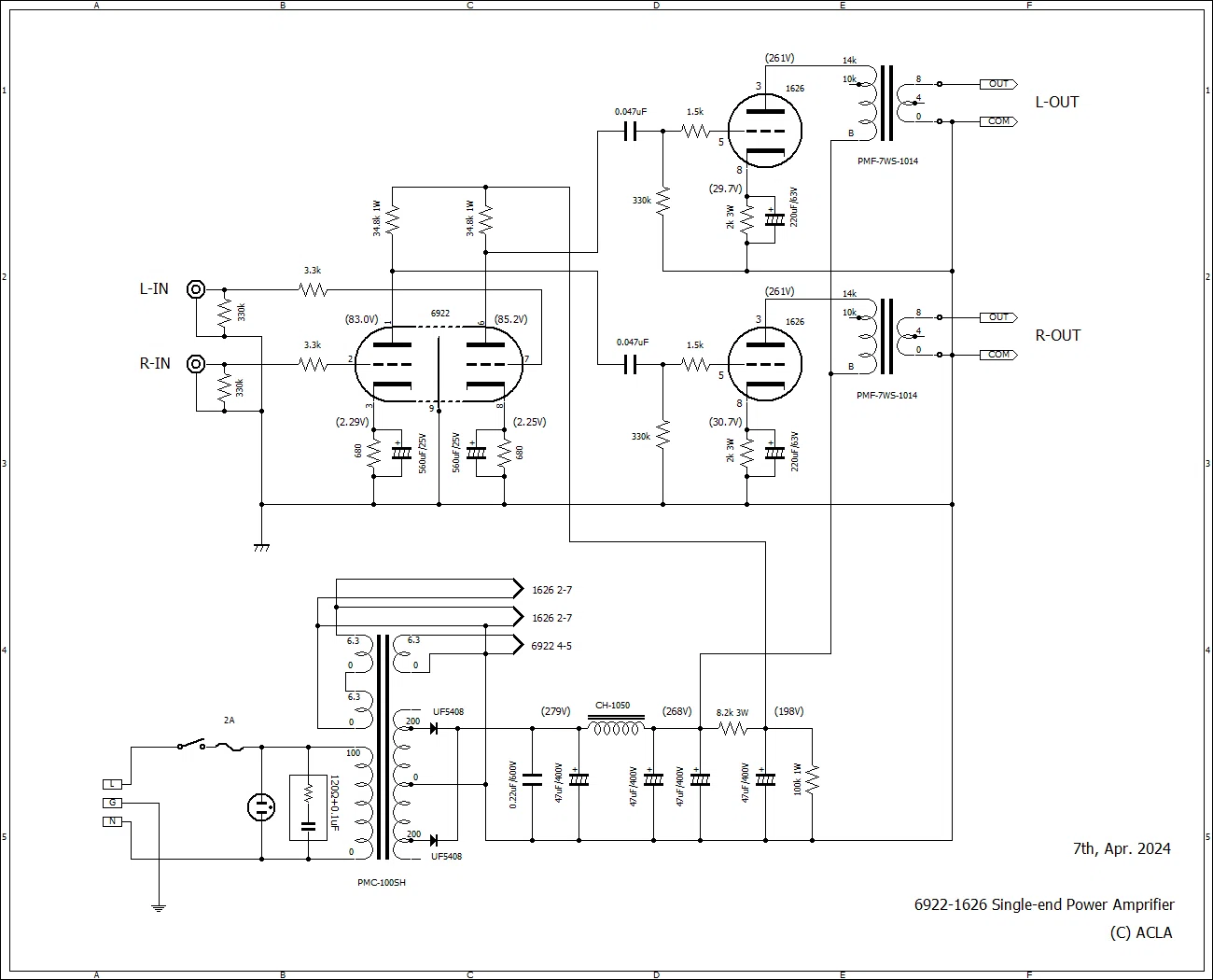Select the 1626 tube in the R-OUT channel
This screenshot has height=980, width=1213.
click(x=765, y=364)
